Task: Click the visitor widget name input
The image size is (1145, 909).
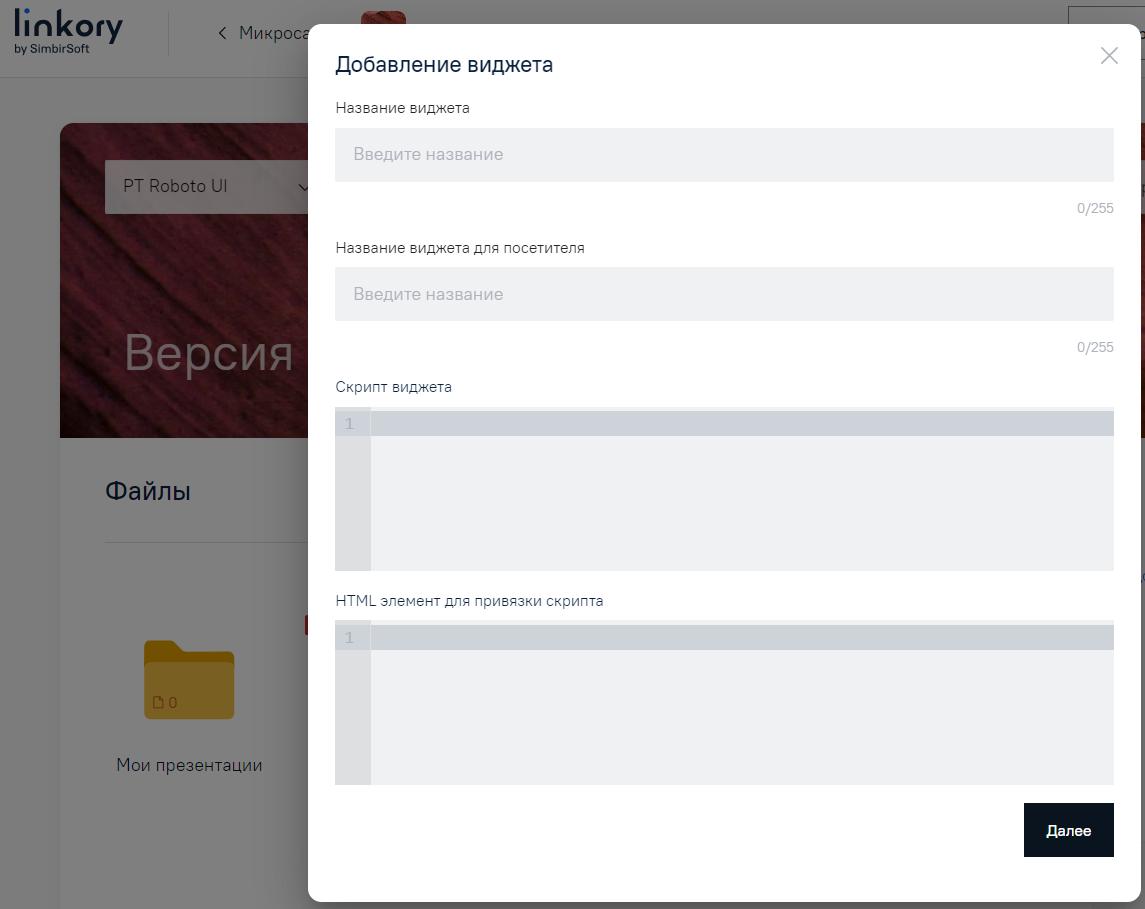Action: [724, 294]
